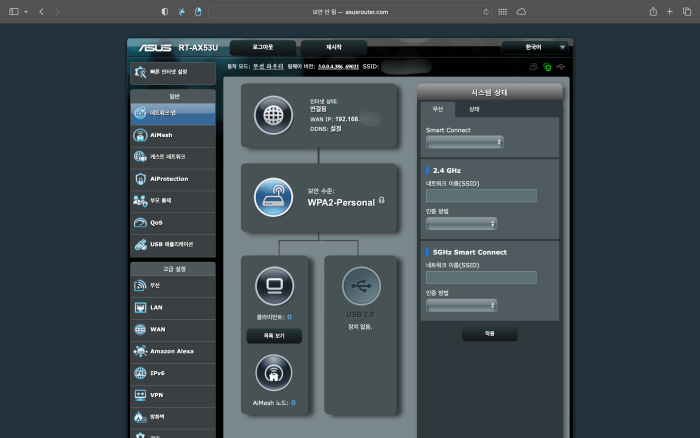Click the View List (목록 보기) button

tap(274, 336)
